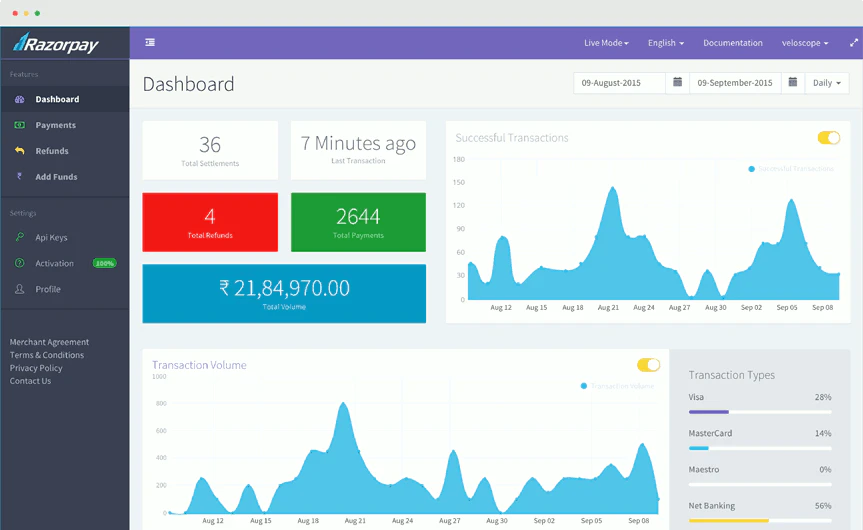This screenshot has height=530, width=863.
Task: Click the fullscreen expand arrows icon
Action: 854,42
